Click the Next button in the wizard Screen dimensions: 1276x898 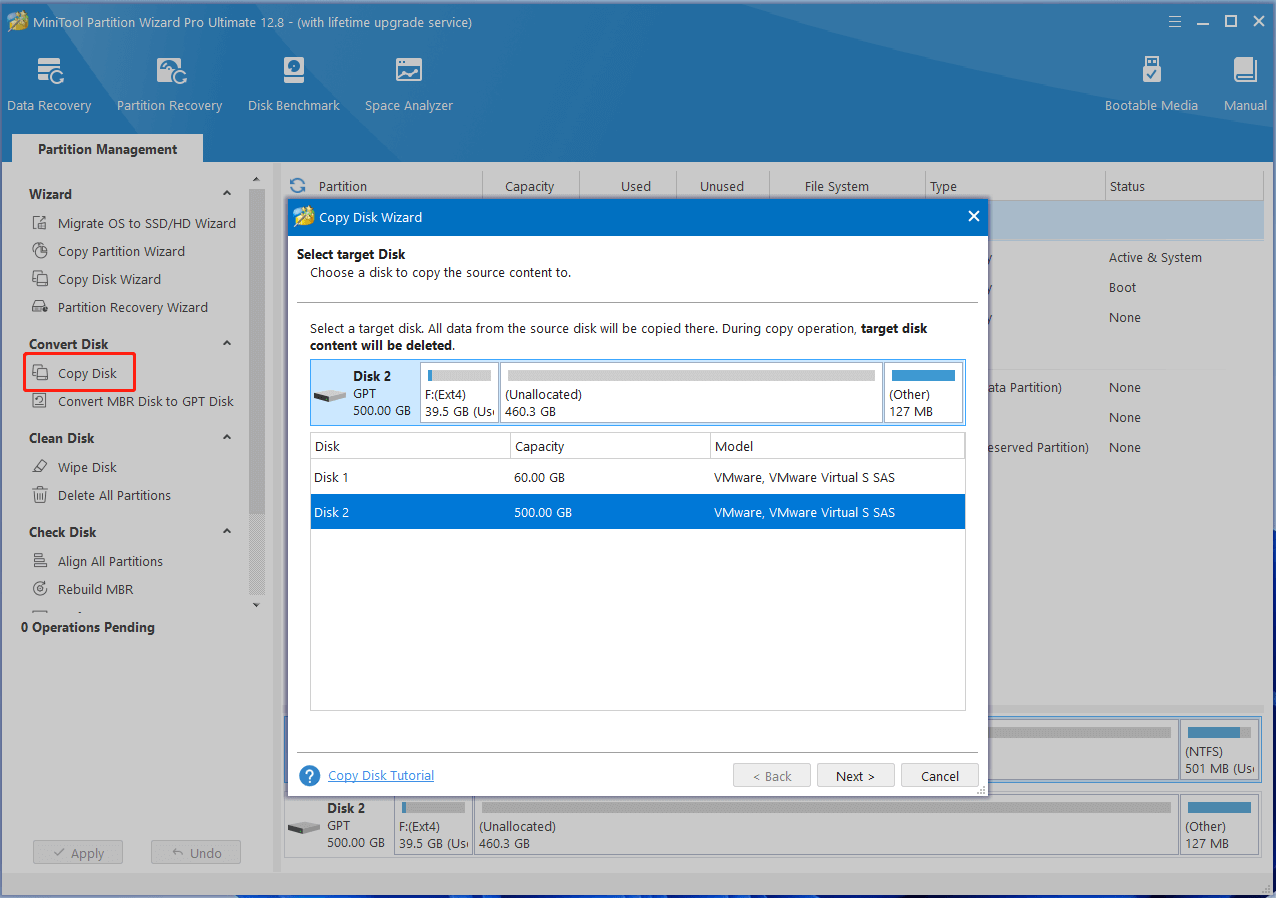[x=855, y=776]
